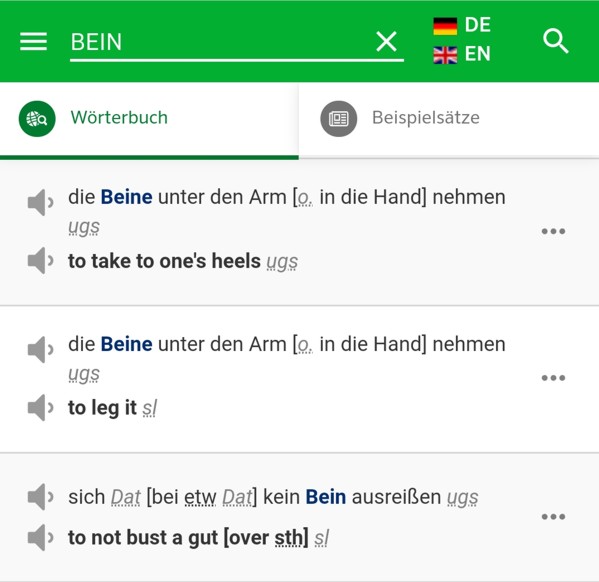Play audio for 'to take to one's heels'
This screenshot has width=599, height=582.
40,260
